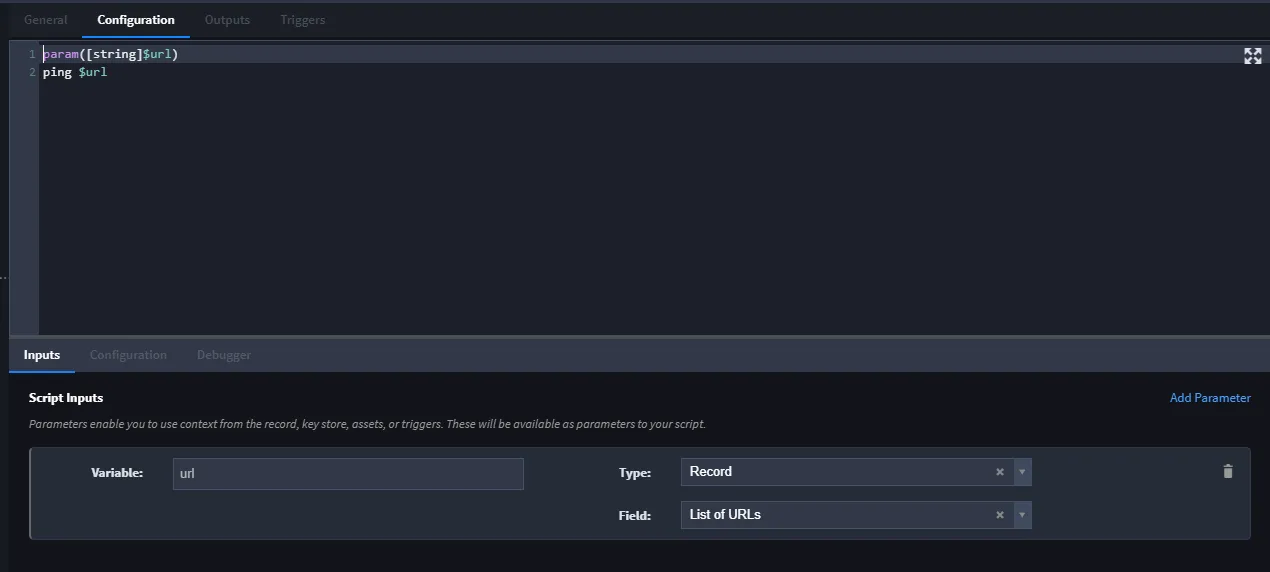This screenshot has width=1270, height=572.
Task: Switch to the General tab
Action: tap(46, 20)
